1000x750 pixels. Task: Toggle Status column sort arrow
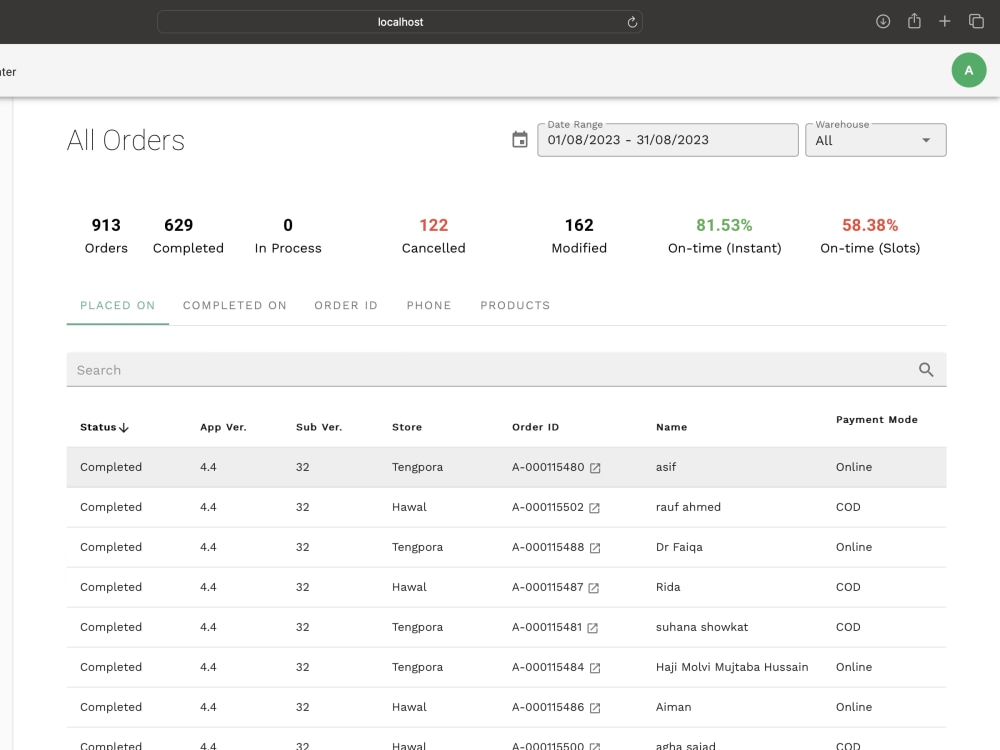[124, 427]
